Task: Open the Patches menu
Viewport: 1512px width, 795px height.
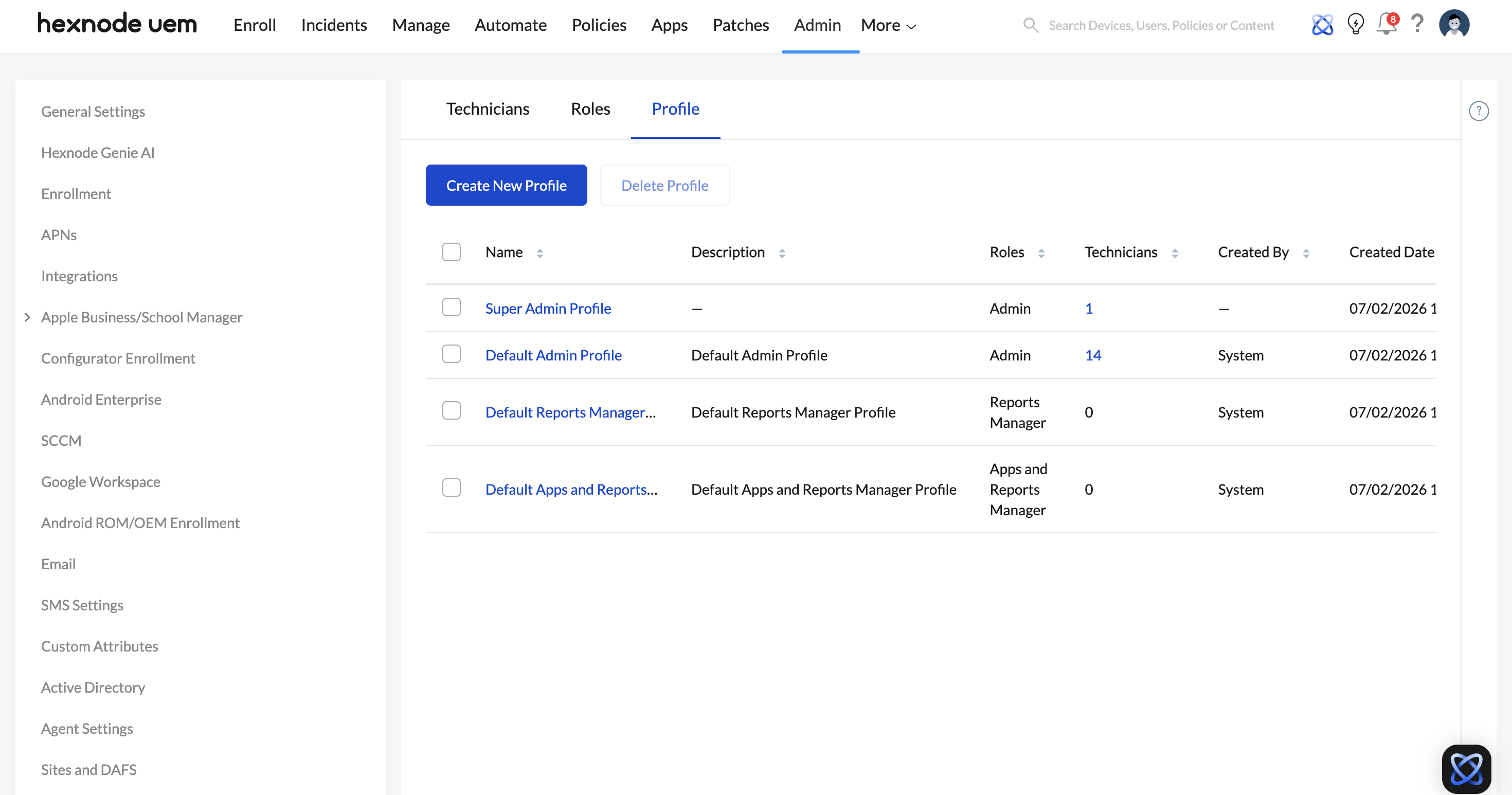Action: [x=740, y=25]
